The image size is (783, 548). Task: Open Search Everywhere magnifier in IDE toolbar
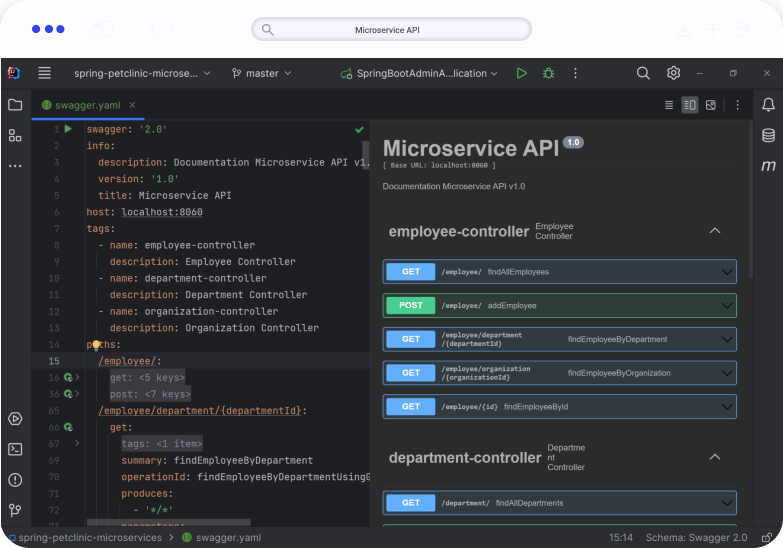pos(643,73)
